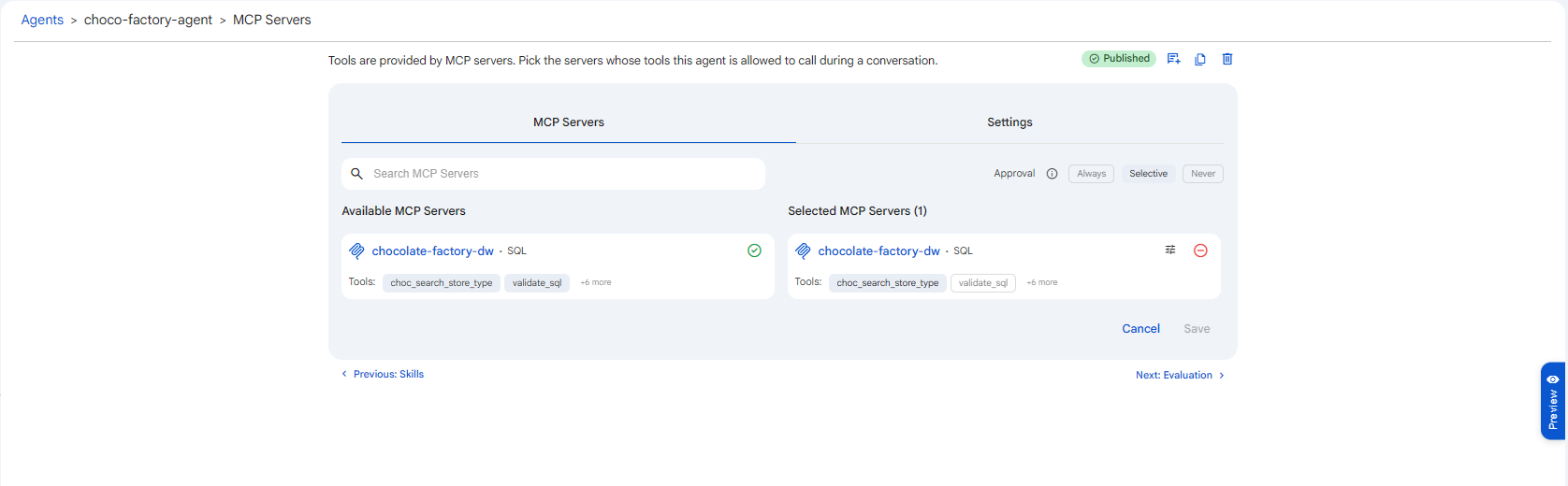Click SQL label on available server
1568x486 pixels.
tap(516, 250)
